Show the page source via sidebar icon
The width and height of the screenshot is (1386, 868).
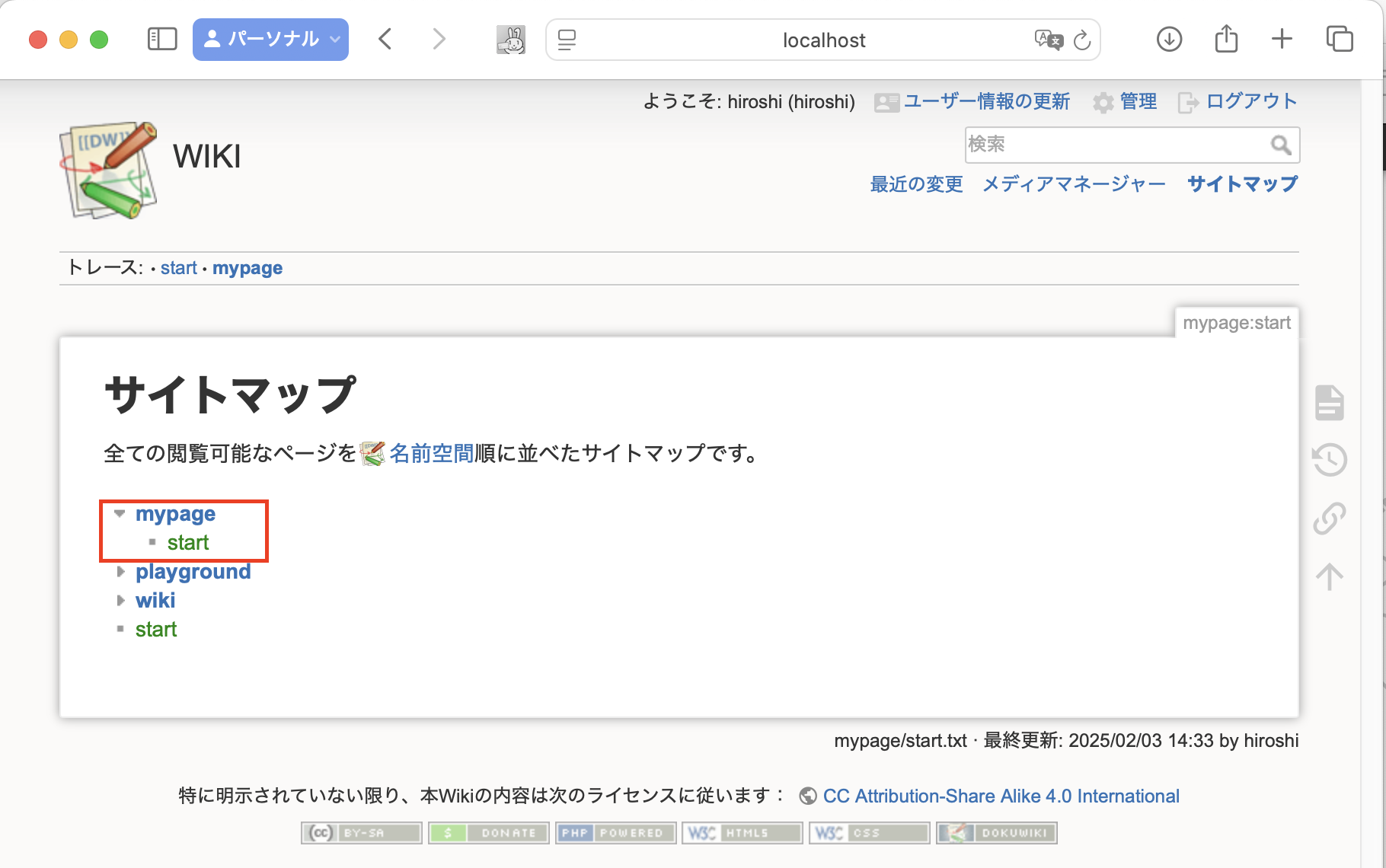1329,402
